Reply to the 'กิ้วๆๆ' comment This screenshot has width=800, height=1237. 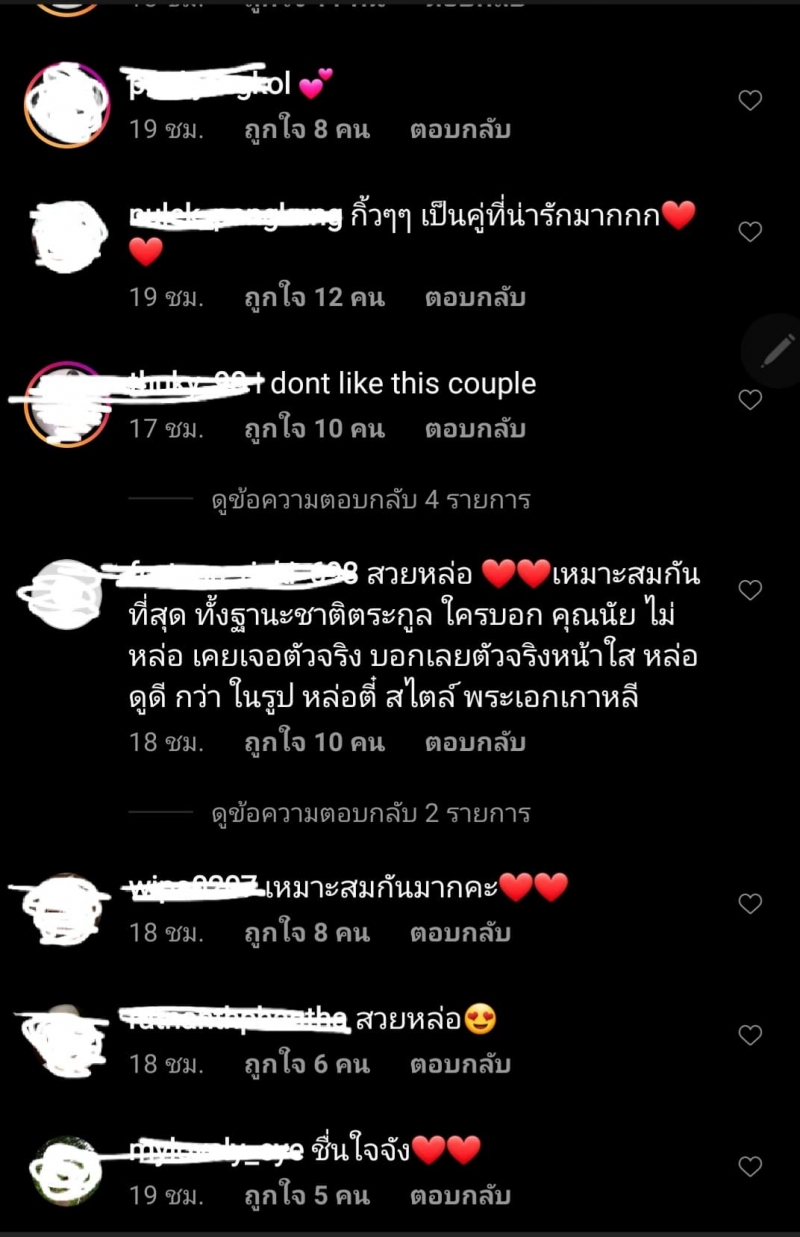coord(475,298)
